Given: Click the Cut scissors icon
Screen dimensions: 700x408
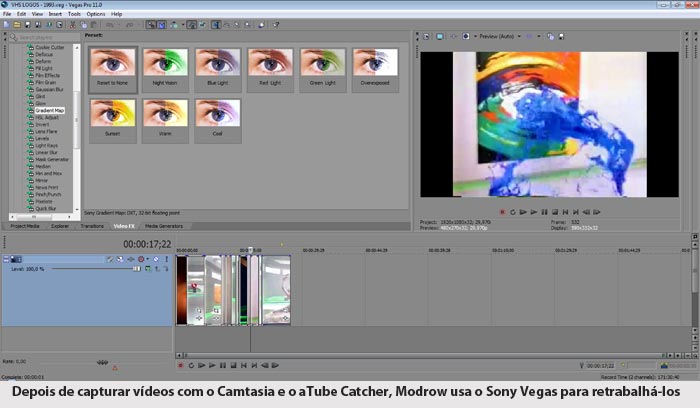Looking at the screenshot, I should coord(72,25).
